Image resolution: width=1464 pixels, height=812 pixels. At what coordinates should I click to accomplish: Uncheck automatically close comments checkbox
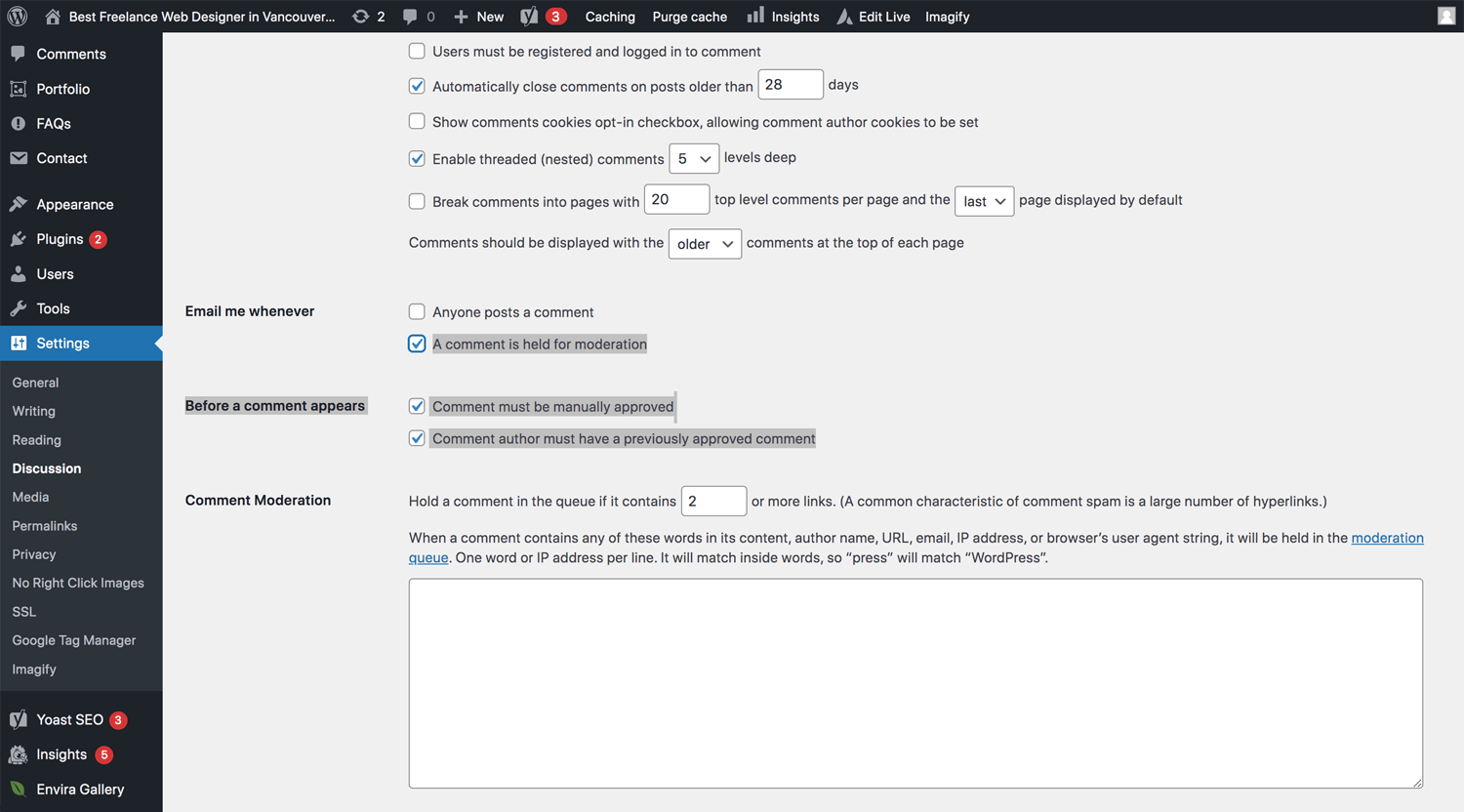click(417, 86)
